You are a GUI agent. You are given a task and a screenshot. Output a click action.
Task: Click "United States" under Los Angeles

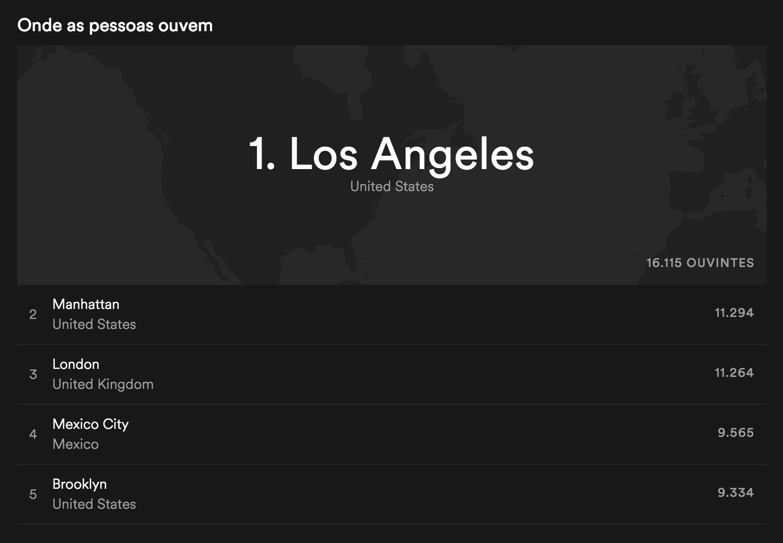pyautogui.click(x=392, y=186)
